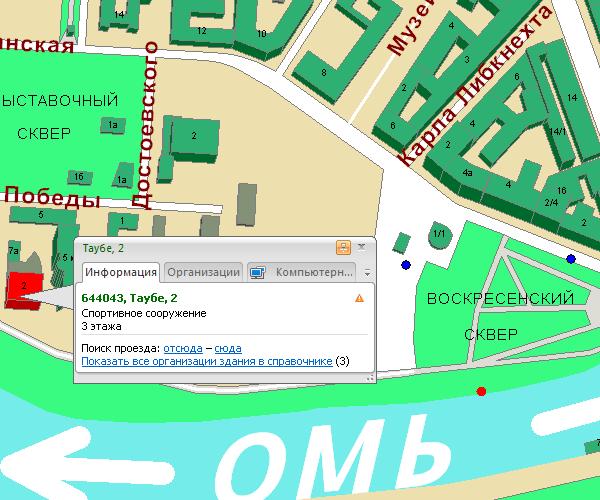Open the Компьютерн... tab
600x500 pixels.
(302, 272)
